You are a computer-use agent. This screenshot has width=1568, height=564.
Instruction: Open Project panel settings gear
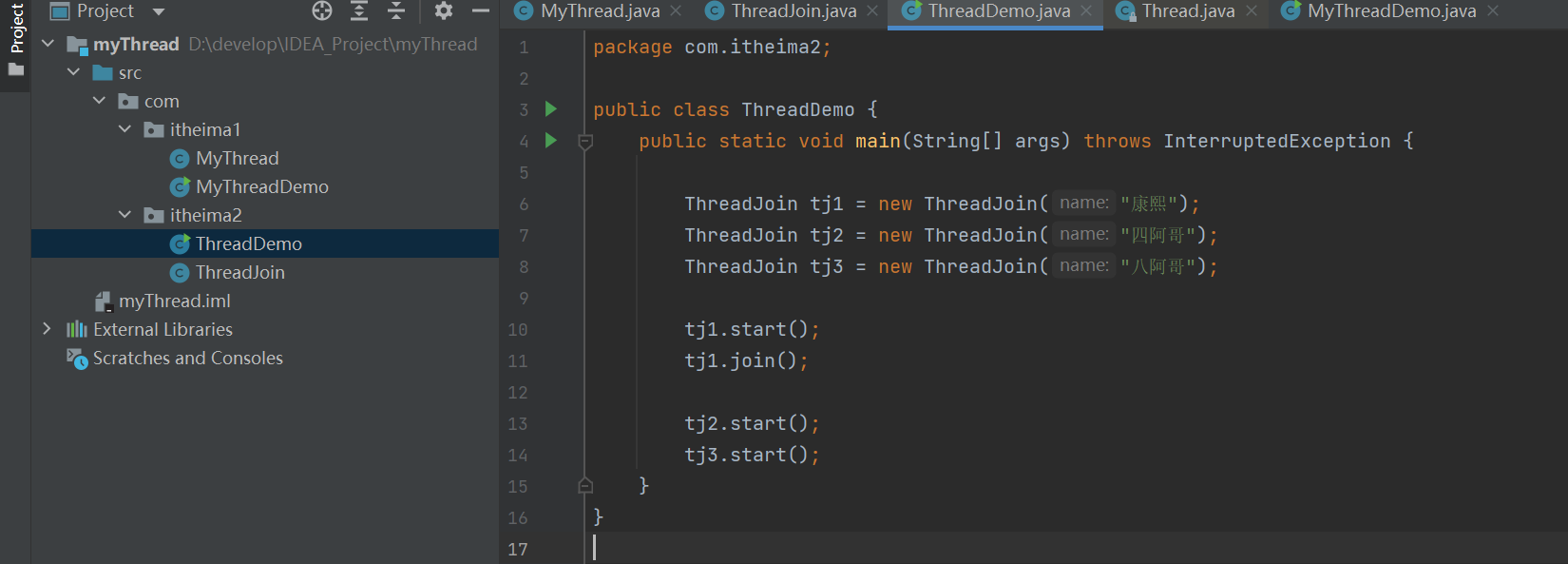tap(443, 11)
